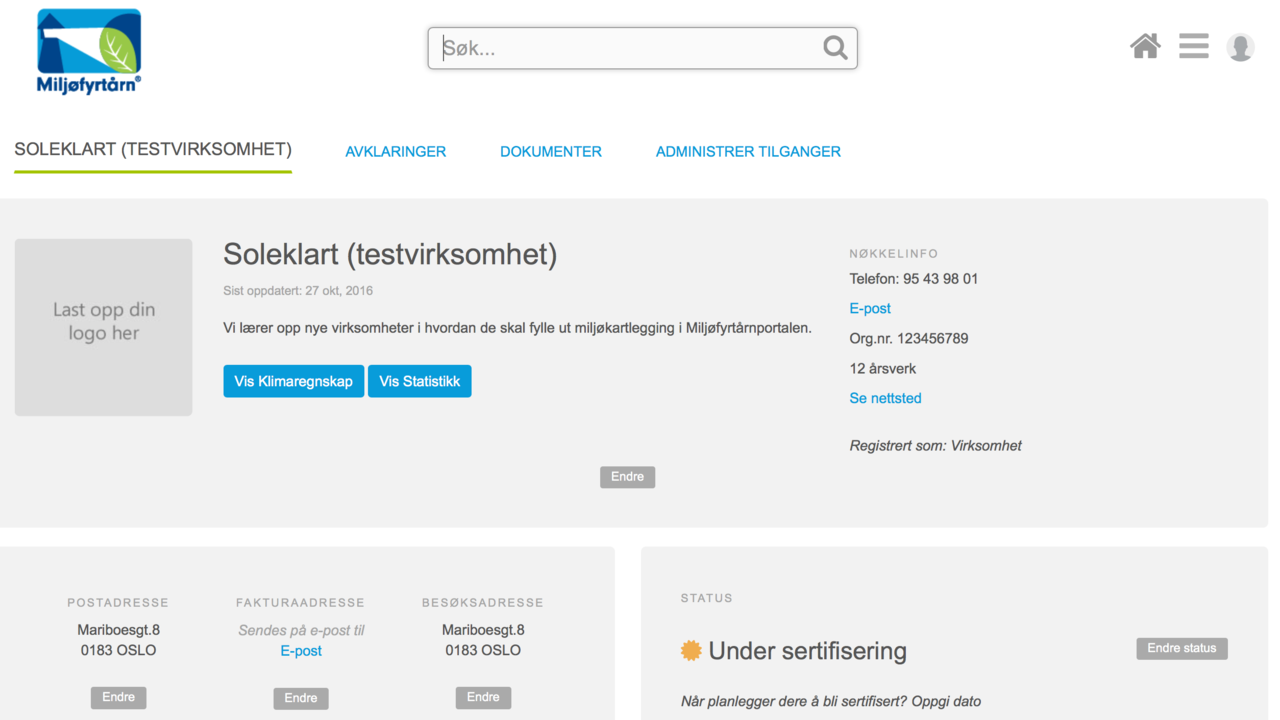This screenshot has width=1280, height=720.
Task: Click the Postadresse heading
Action: click(118, 603)
